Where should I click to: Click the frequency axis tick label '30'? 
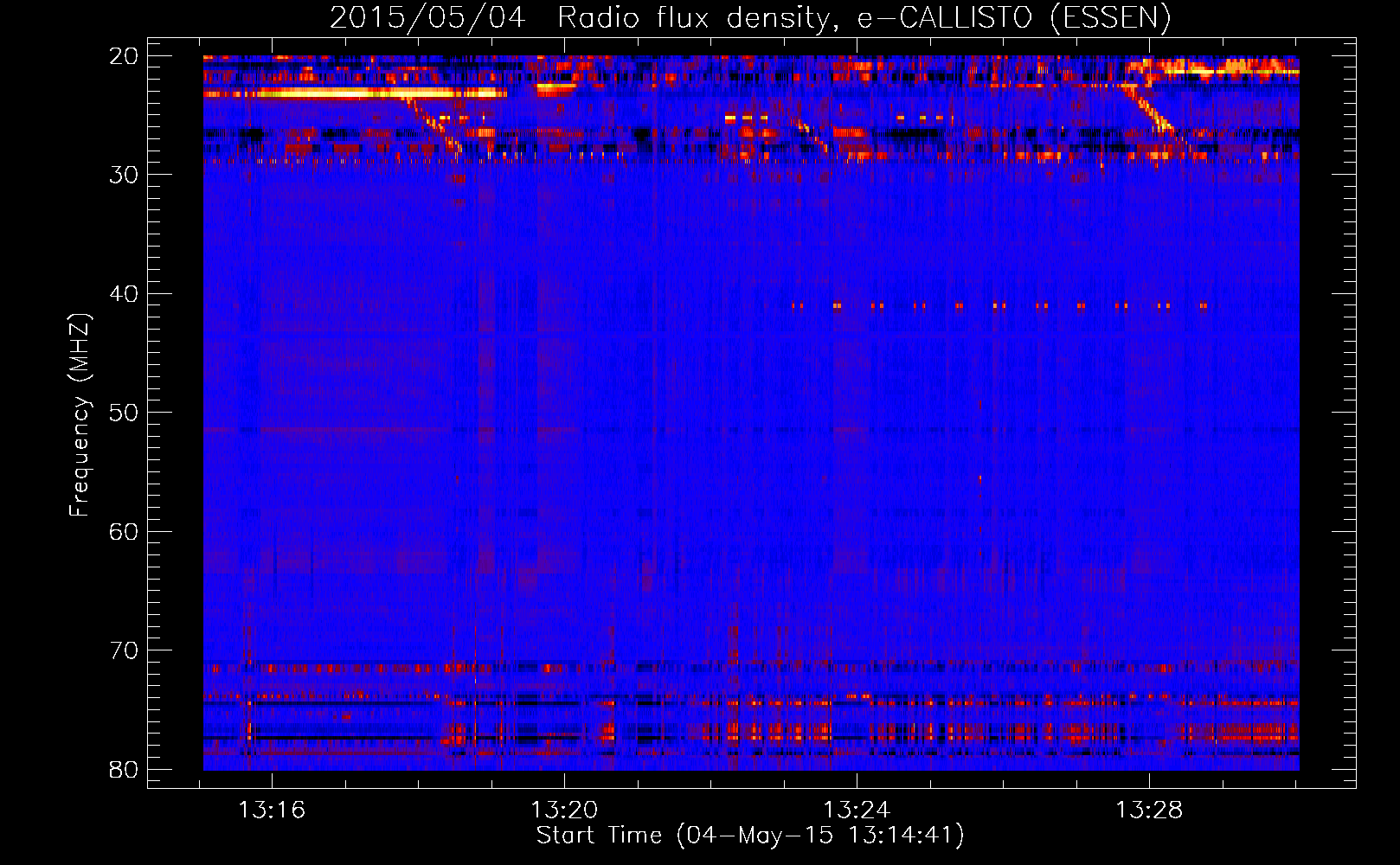click(x=125, y=175)
